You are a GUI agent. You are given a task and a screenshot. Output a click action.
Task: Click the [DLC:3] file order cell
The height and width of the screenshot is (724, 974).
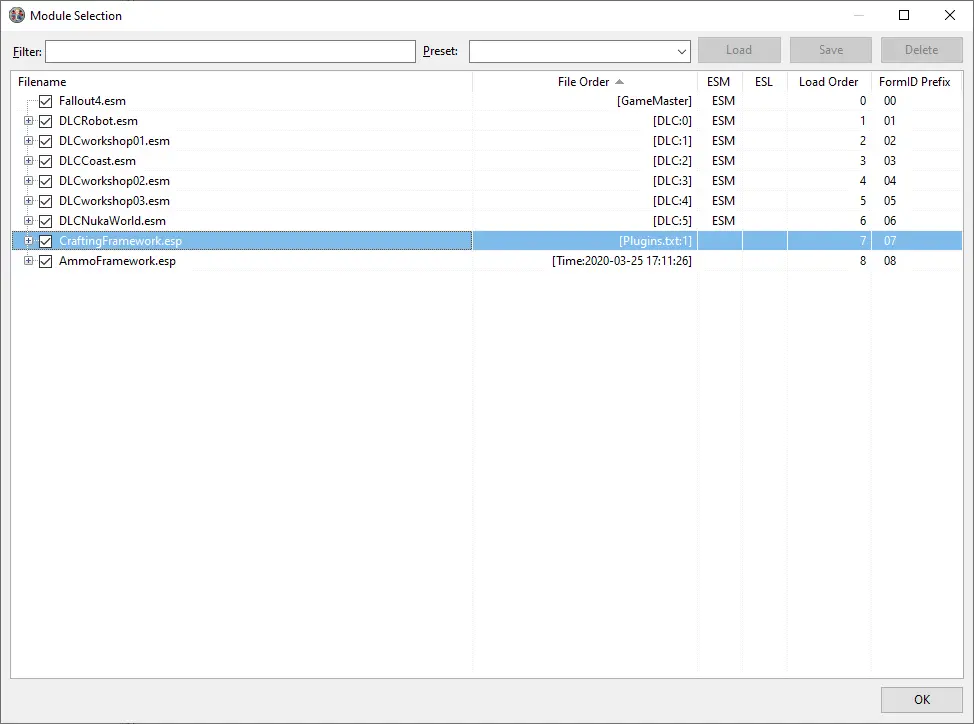tap(672, 181)
